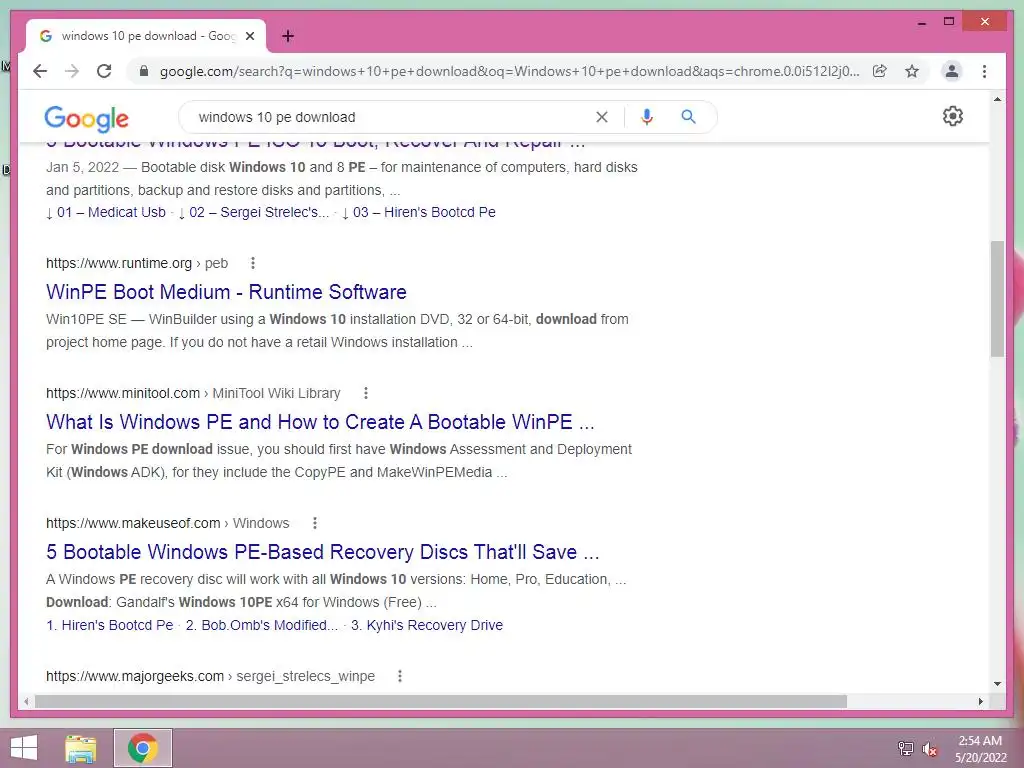Click the scroll up arrow
This screenshot has width=1024, height=768.
point(997,99)
